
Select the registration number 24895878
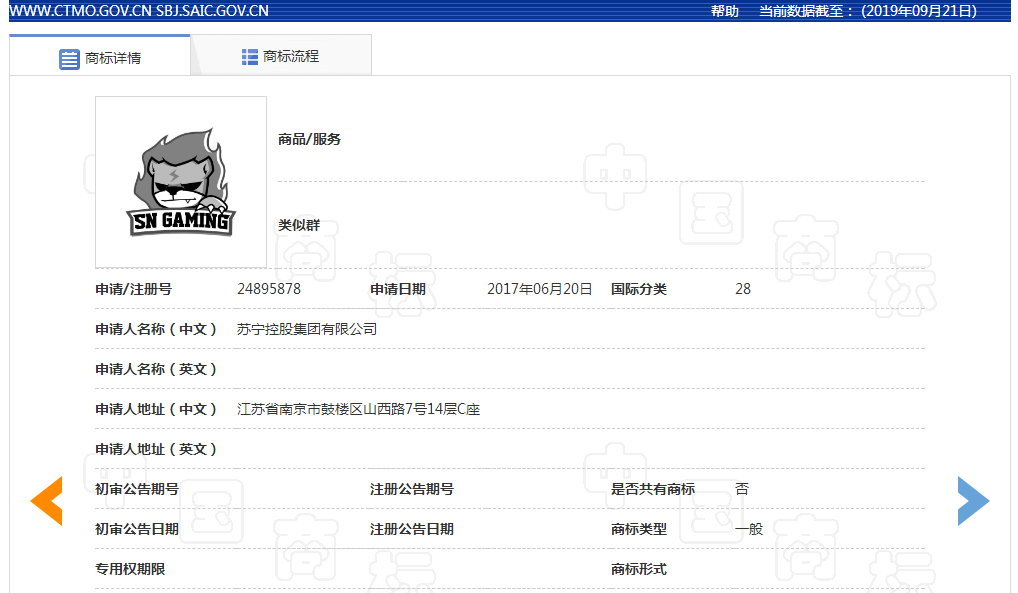coord(269,289)
